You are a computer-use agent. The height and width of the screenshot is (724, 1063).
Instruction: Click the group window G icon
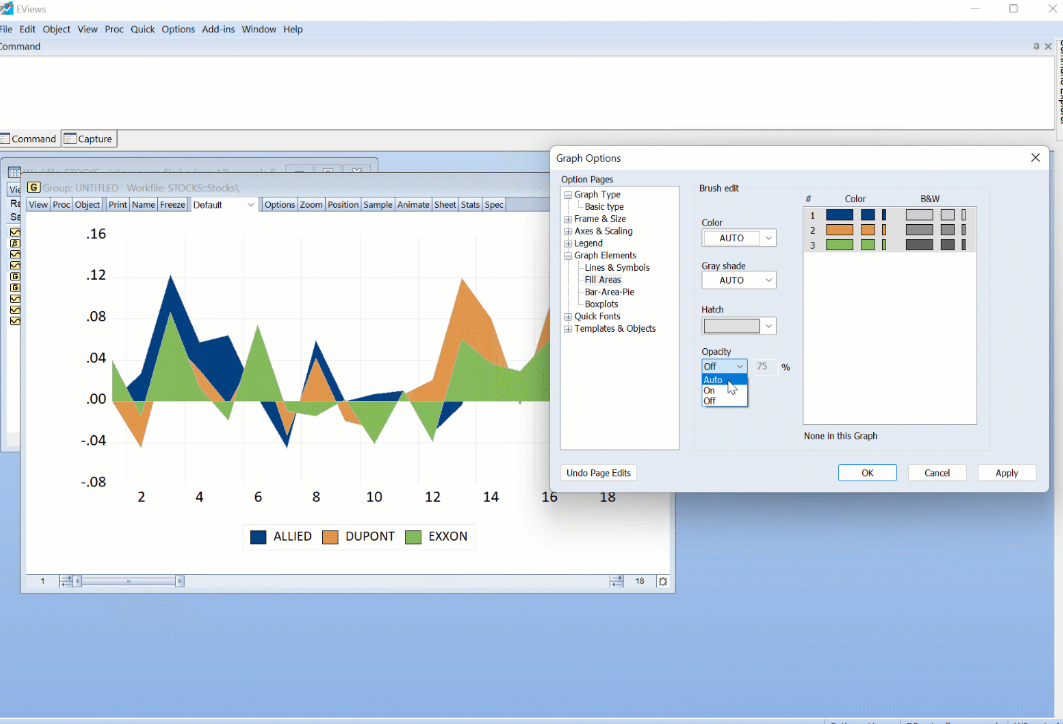coord(33,187)
